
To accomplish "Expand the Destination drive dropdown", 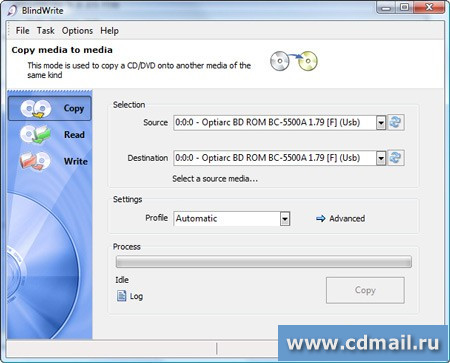I will (381, 158).
